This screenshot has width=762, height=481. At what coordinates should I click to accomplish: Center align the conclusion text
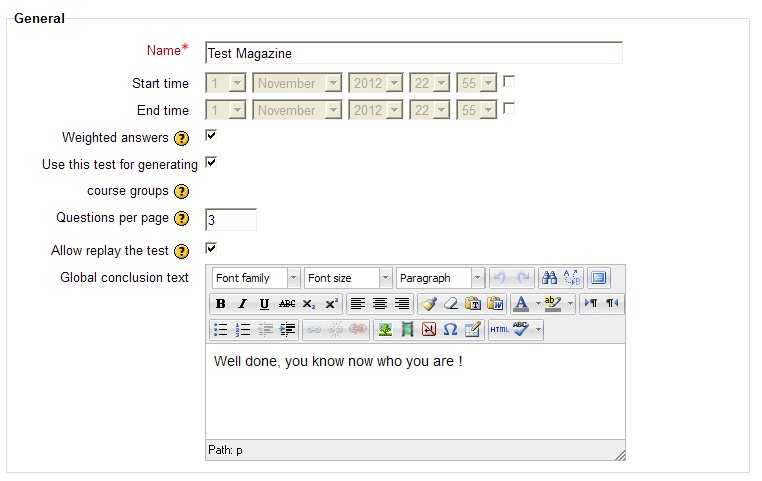(380, 304)
